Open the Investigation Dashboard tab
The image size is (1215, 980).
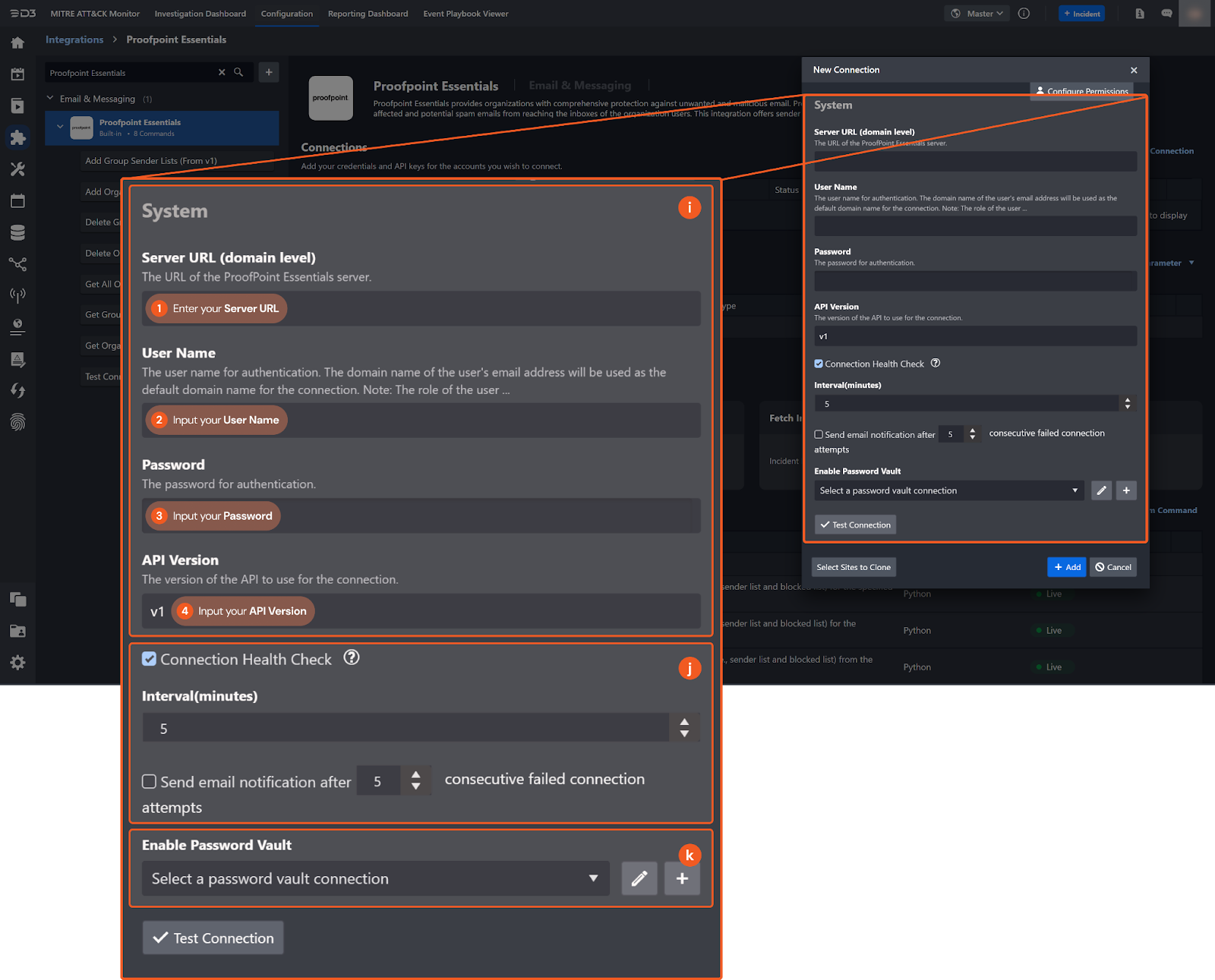200,14
